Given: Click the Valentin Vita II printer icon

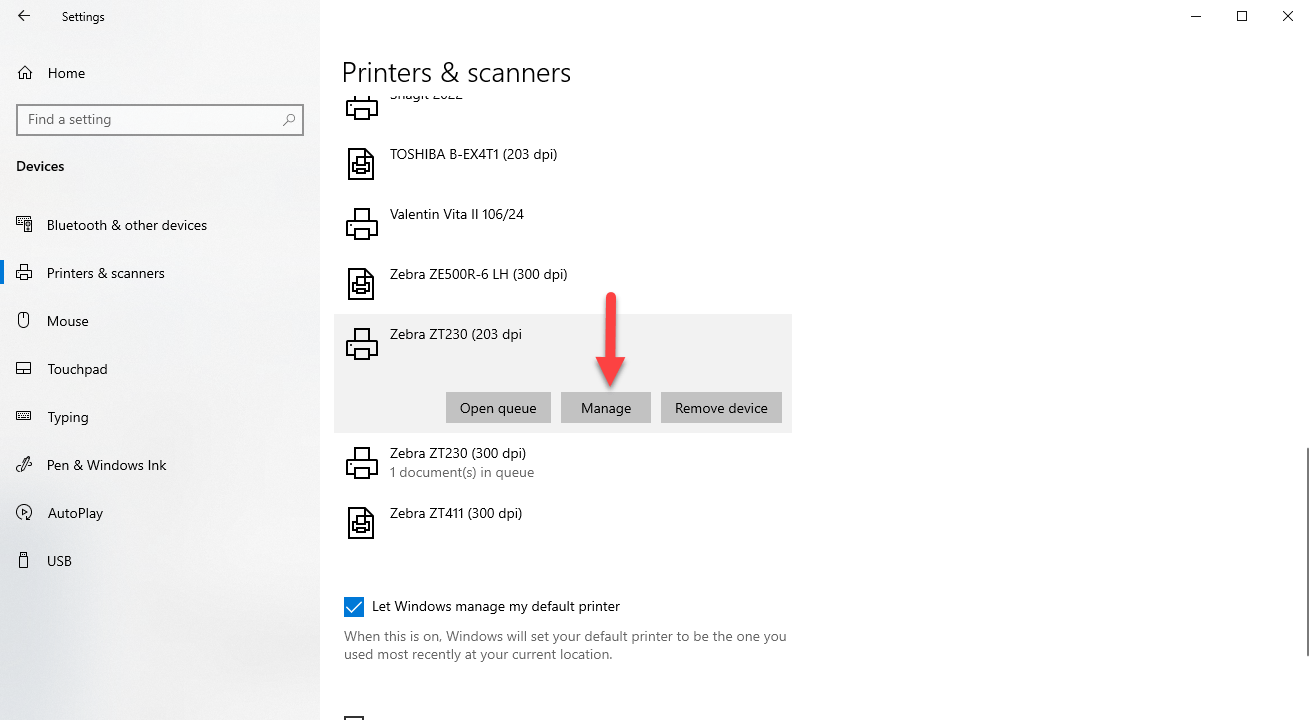Looking at the screenshot, I should click(x=361, y=223).
